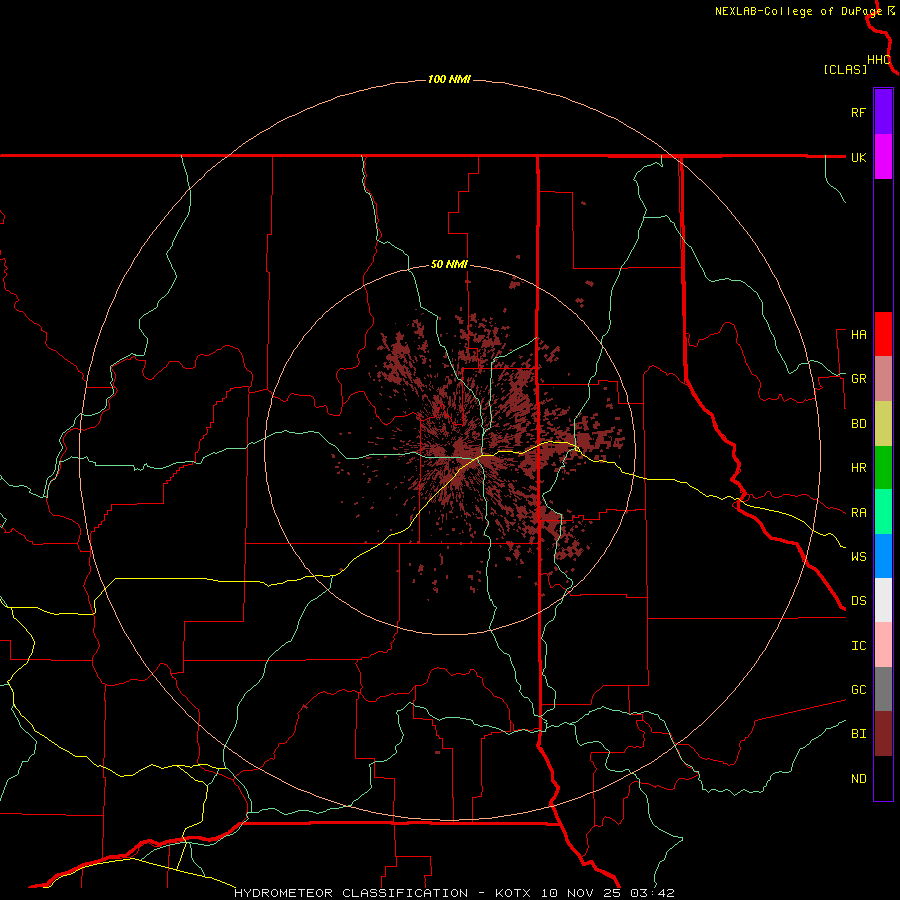The image size is (900, 900).
Task: Click the RA legend label
Action: pos(858,513)
